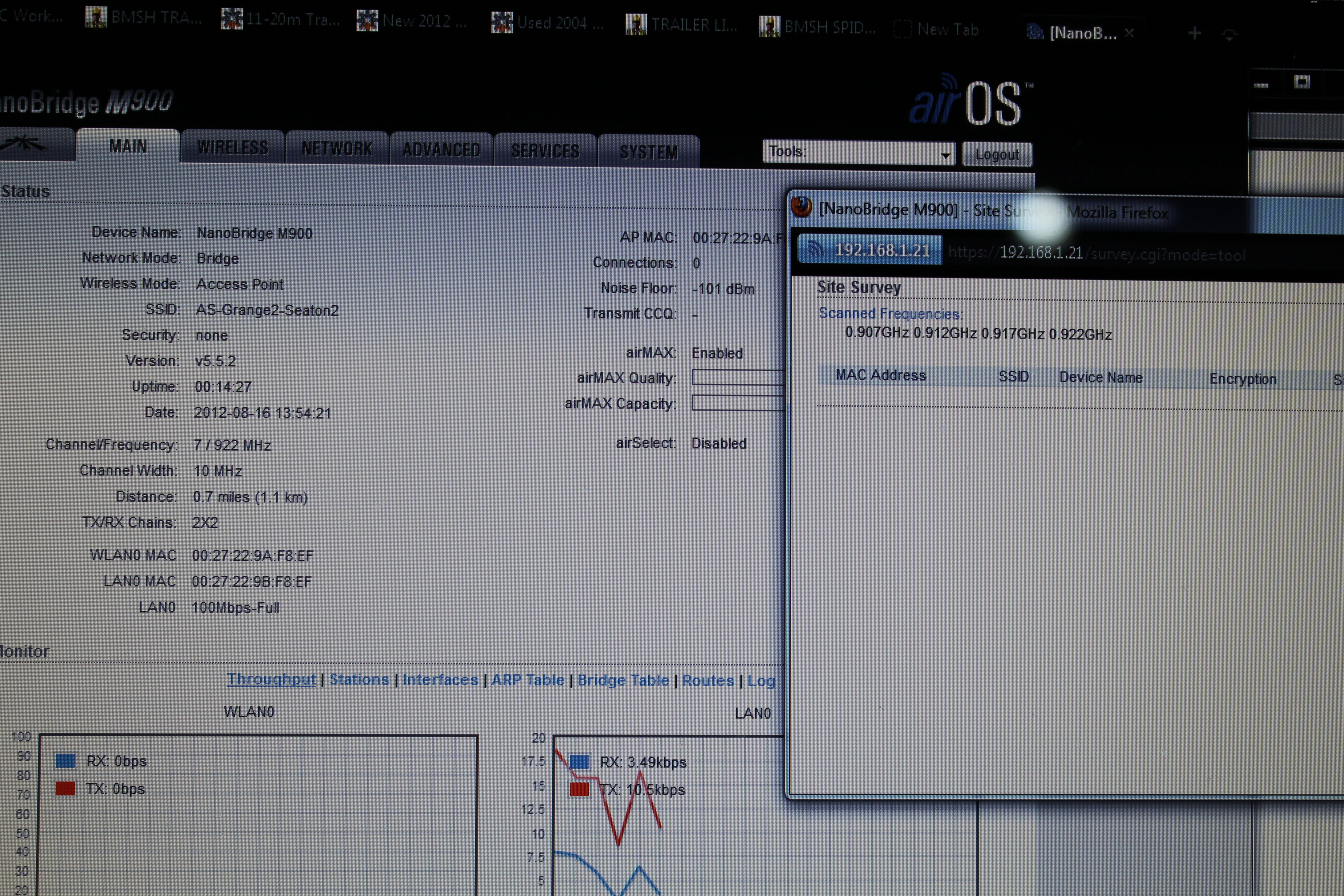Open the Tools dropdown menu
This screenshot has width=1344, height=896.
(858, 152)
